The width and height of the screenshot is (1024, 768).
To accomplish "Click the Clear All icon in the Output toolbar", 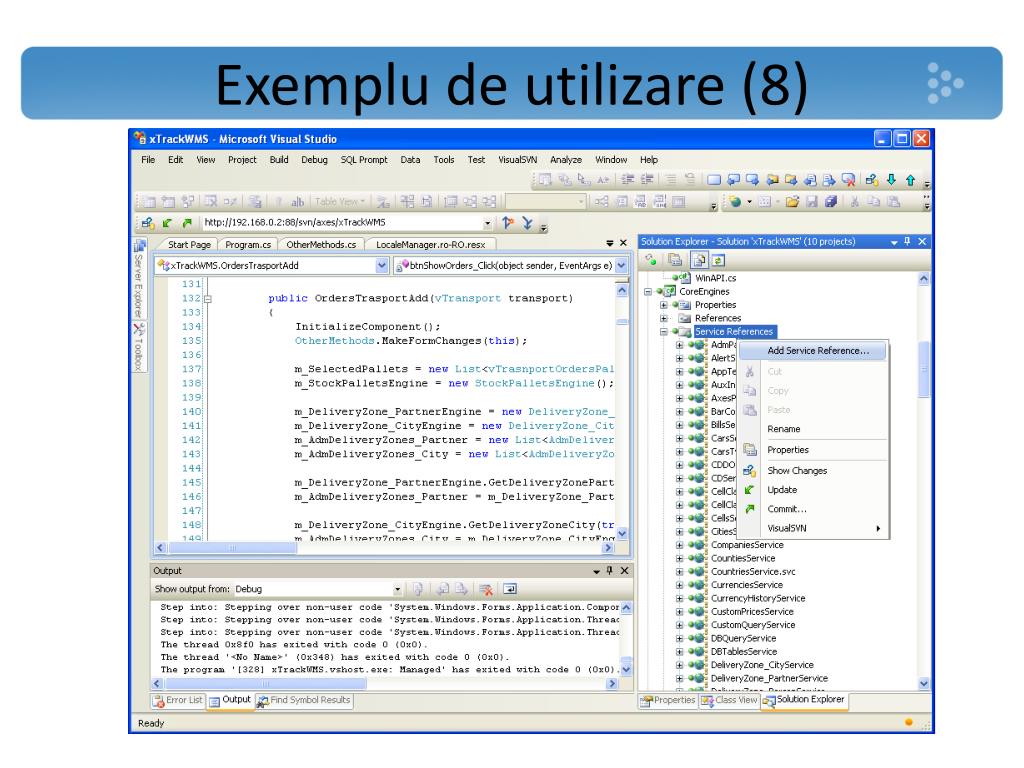I will coord(486,589).
